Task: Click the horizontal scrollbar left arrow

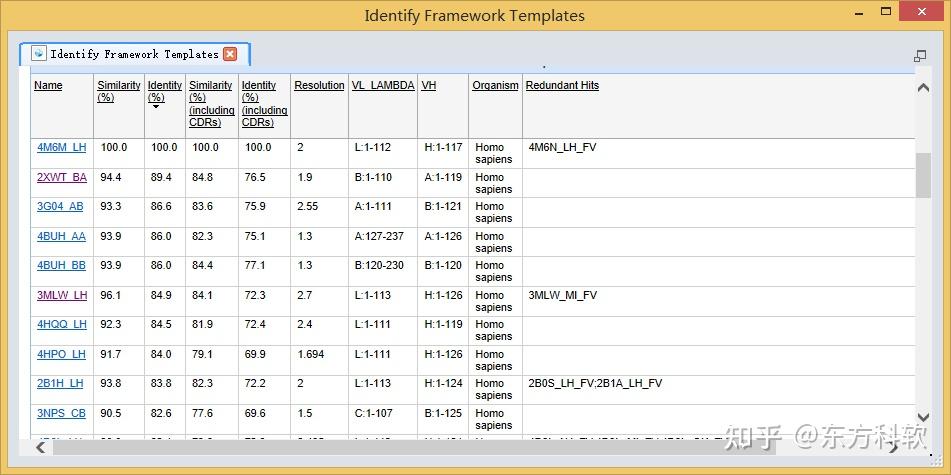Action: point(41,448)
